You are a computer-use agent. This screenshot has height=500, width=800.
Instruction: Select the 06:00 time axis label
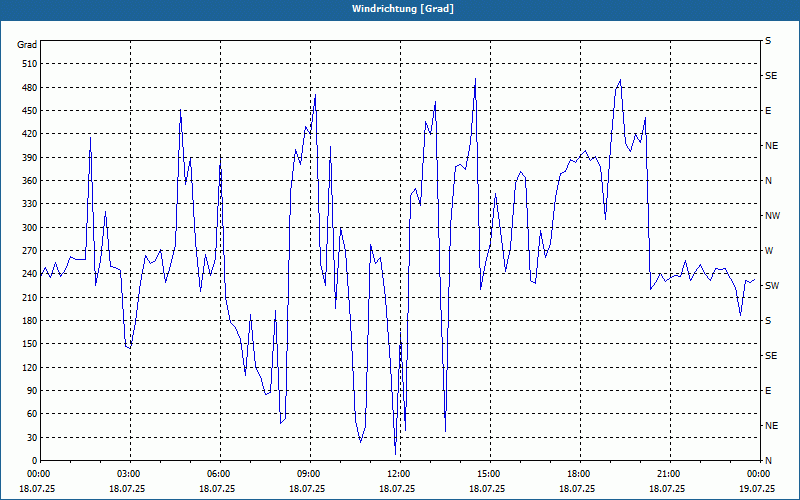coord(217,474)
